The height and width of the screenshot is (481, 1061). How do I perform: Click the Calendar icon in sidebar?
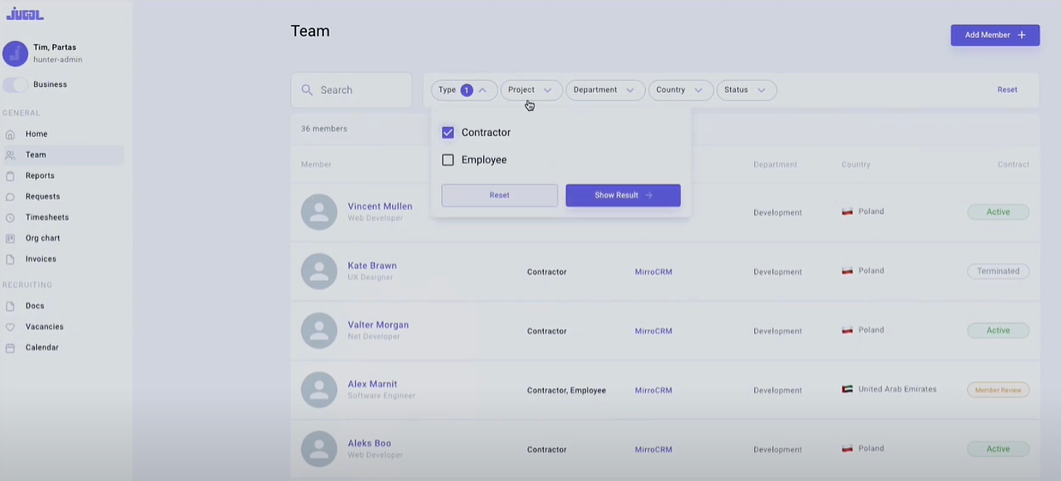[x=10, y=348]
